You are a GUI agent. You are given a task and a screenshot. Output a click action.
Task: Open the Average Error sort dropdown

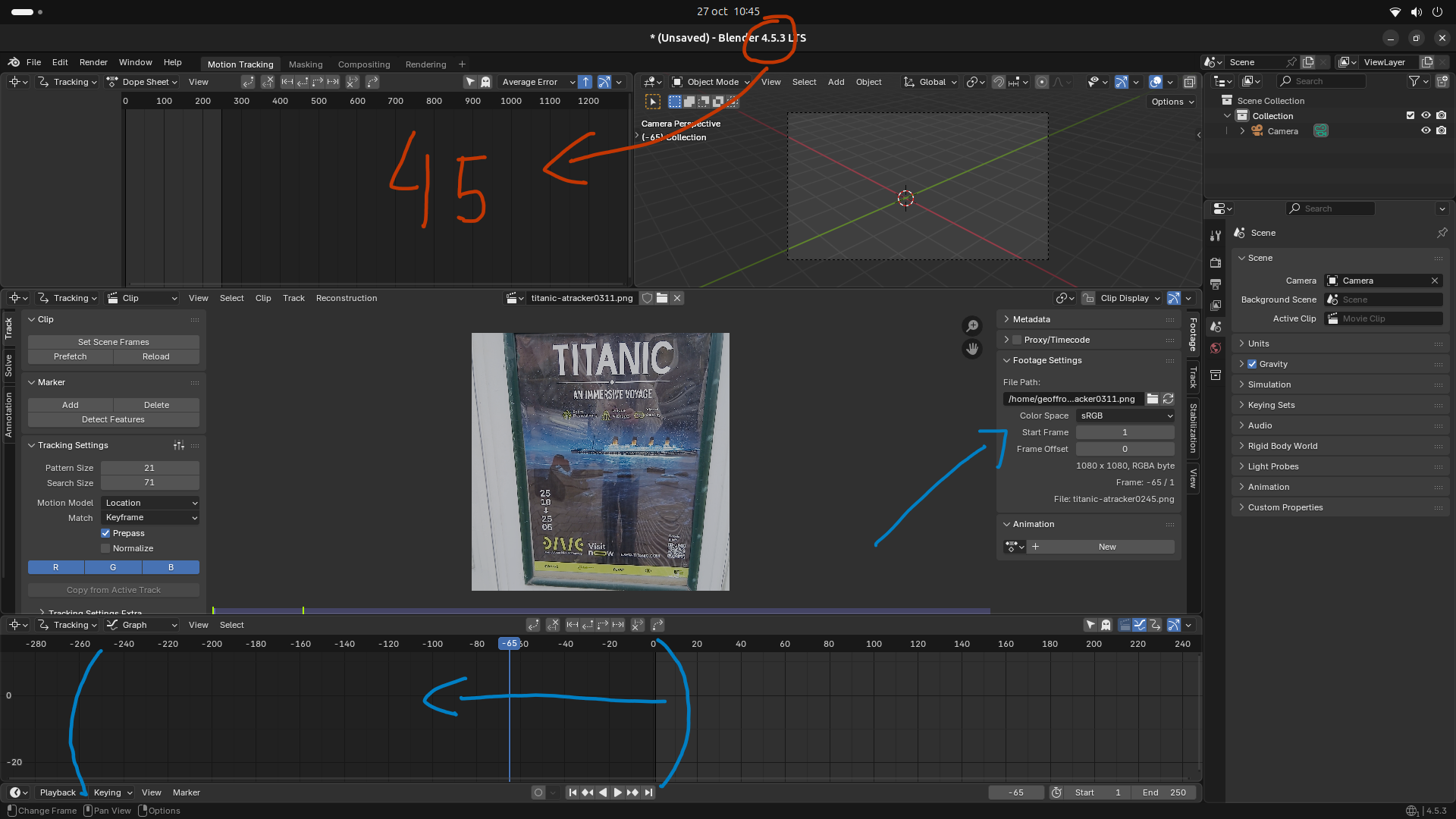(537, 82)
